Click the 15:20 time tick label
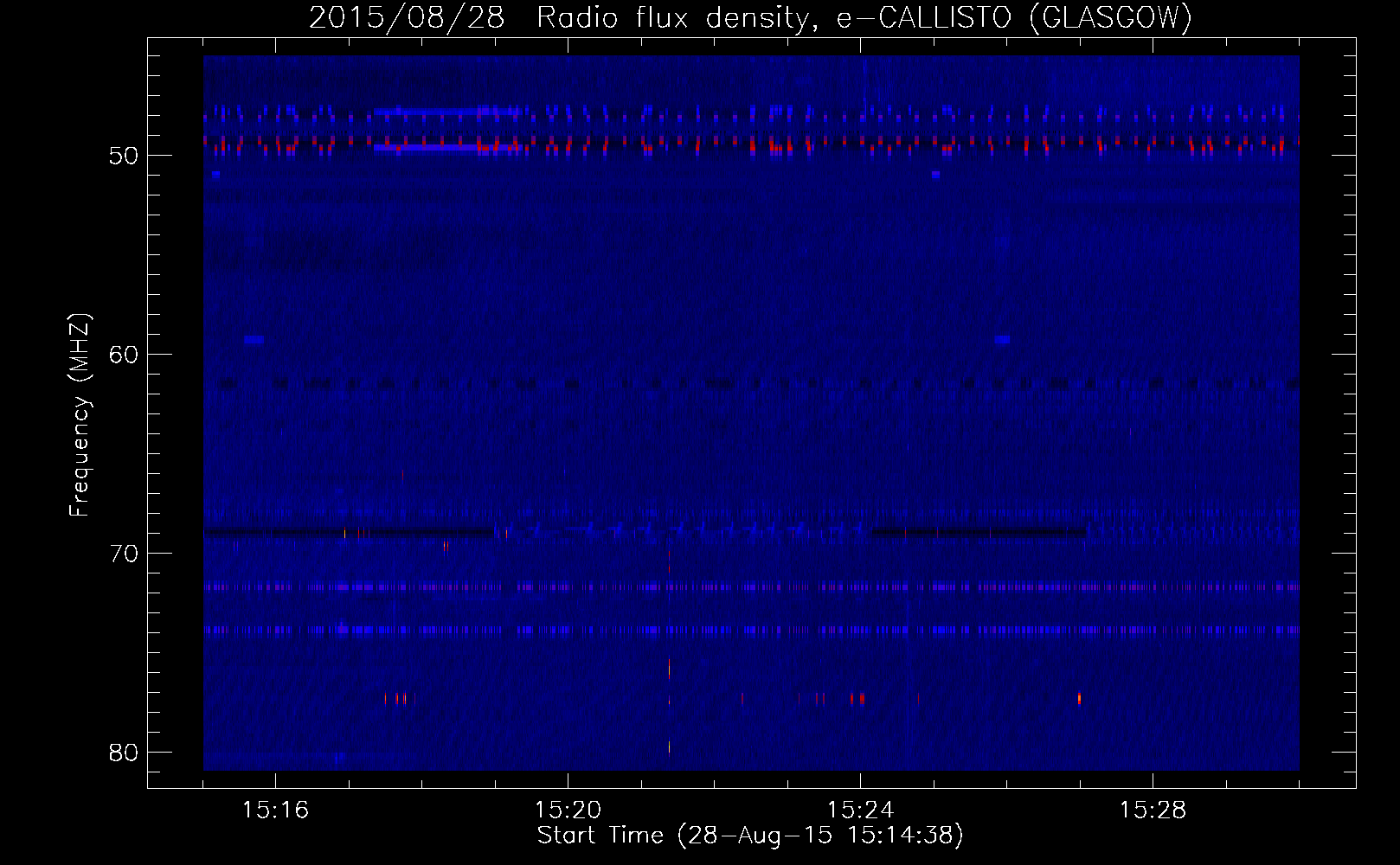 (x=568, y=811)
